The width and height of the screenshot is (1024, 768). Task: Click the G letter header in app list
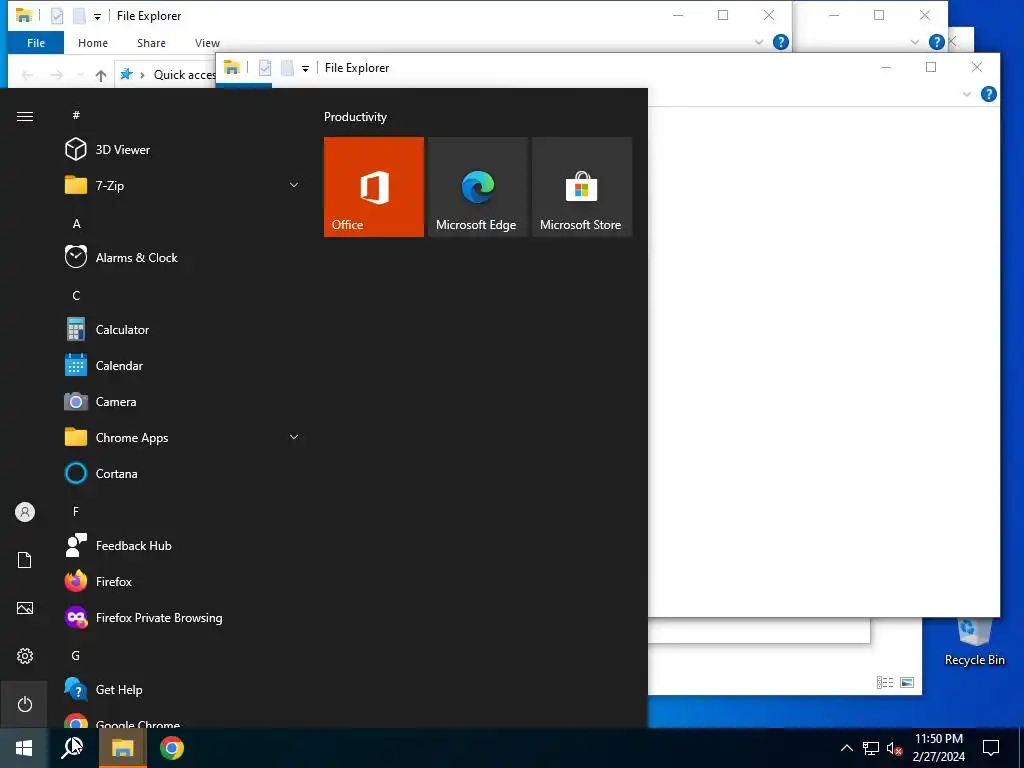pyautogui.click(x=76, y=655)
